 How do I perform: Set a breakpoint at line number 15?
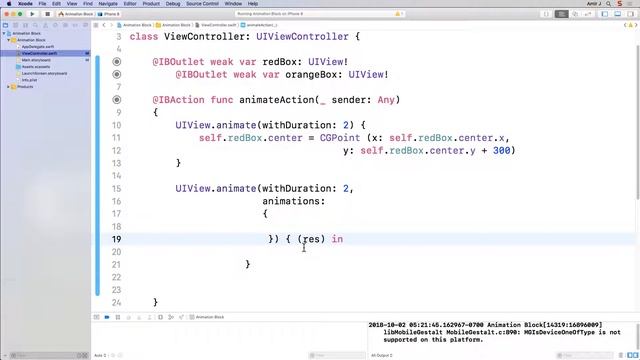(x=117, y=189)
